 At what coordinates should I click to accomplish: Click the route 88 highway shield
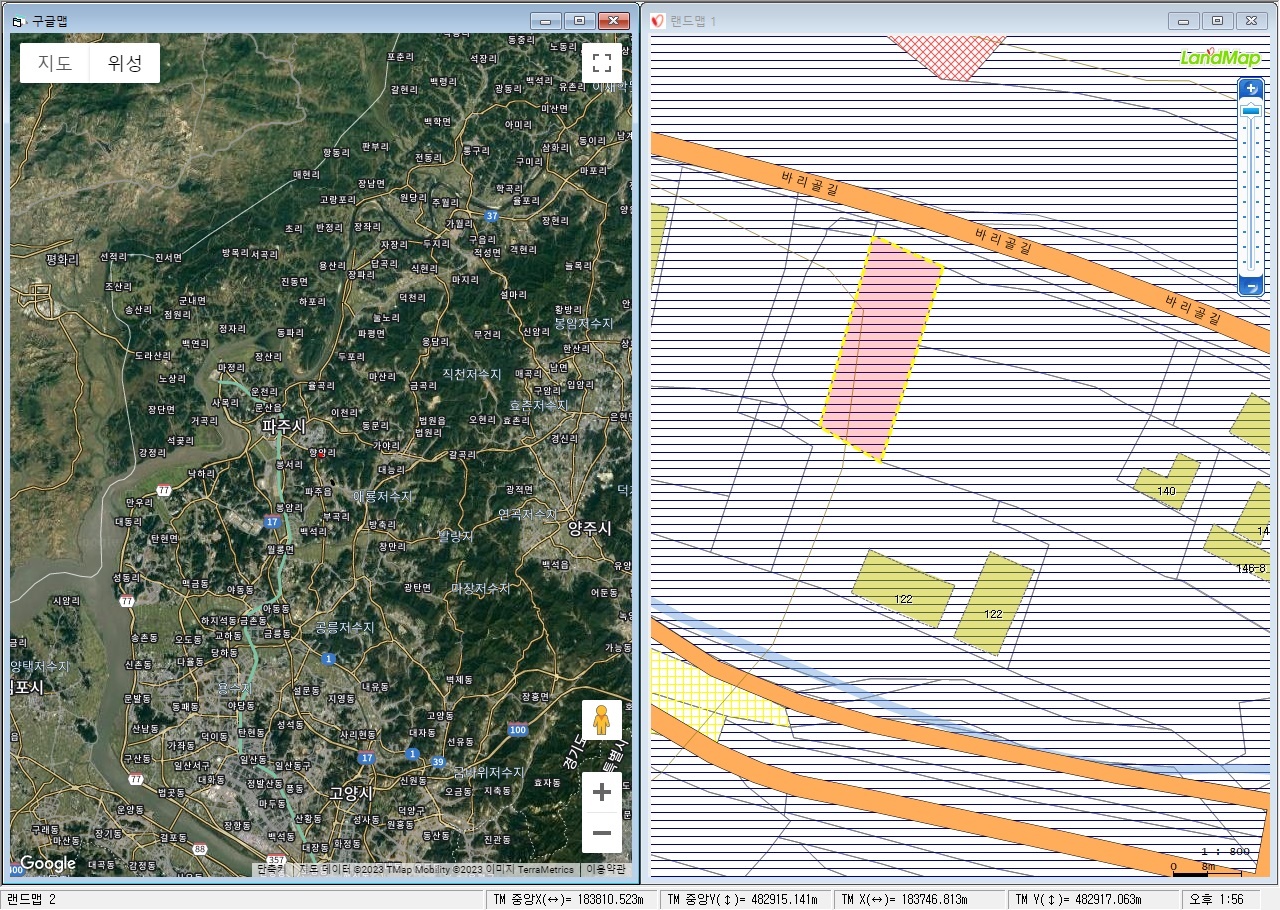pos(200,849)
